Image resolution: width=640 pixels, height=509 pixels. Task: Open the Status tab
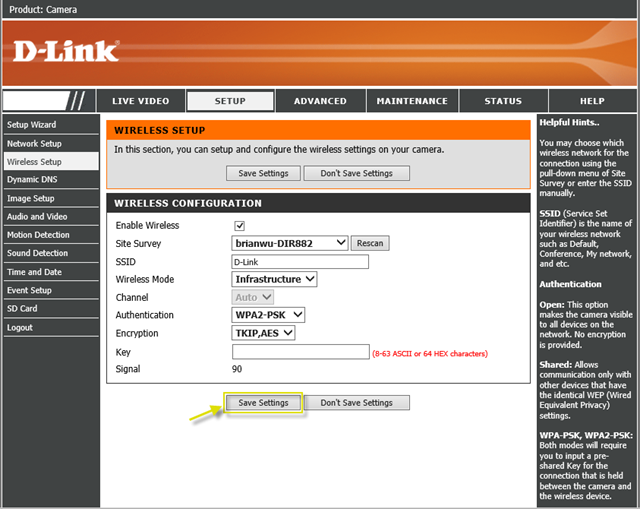click(503, 101)
